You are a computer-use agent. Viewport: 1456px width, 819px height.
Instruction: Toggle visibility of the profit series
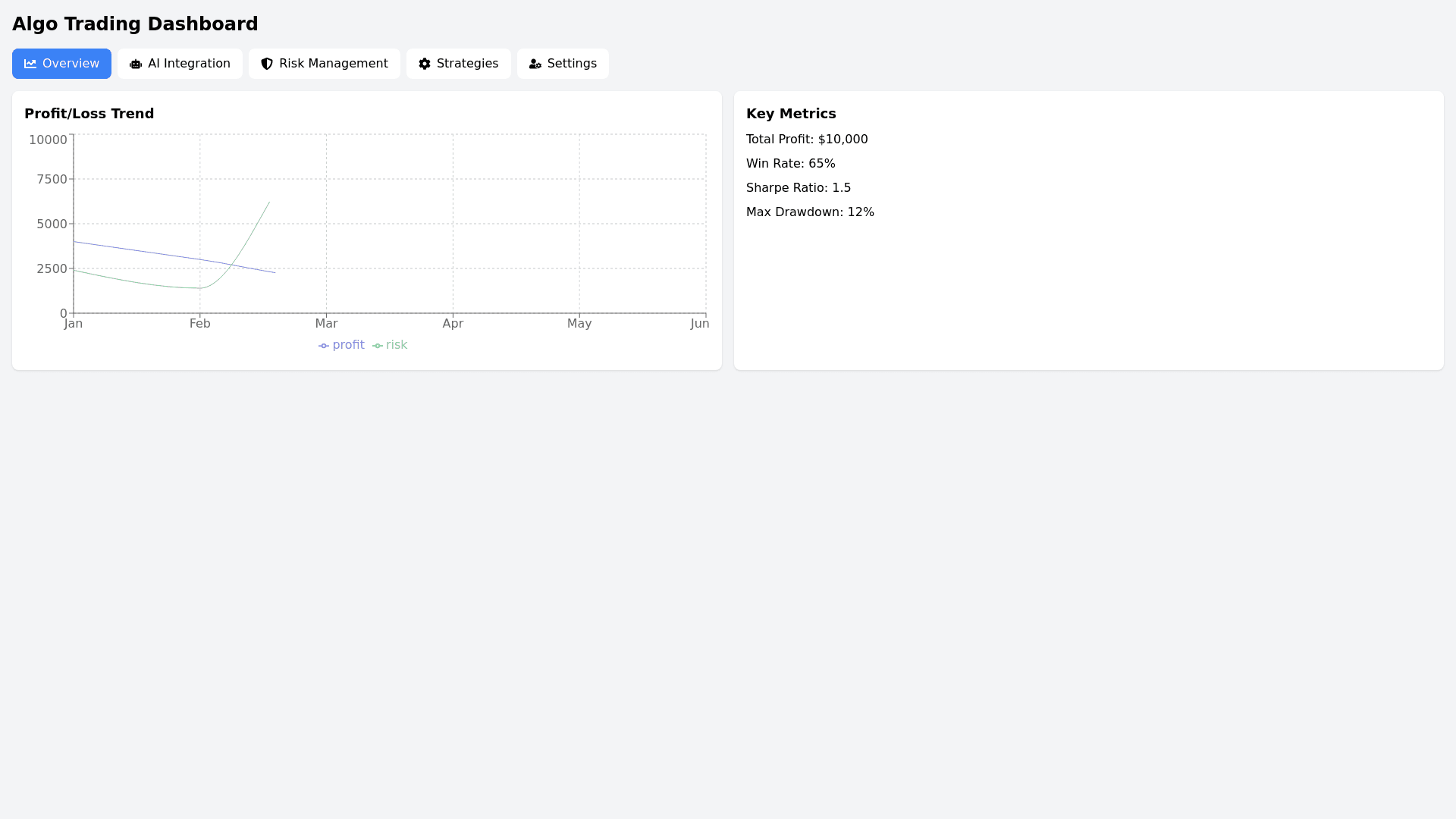coord(340,345)
